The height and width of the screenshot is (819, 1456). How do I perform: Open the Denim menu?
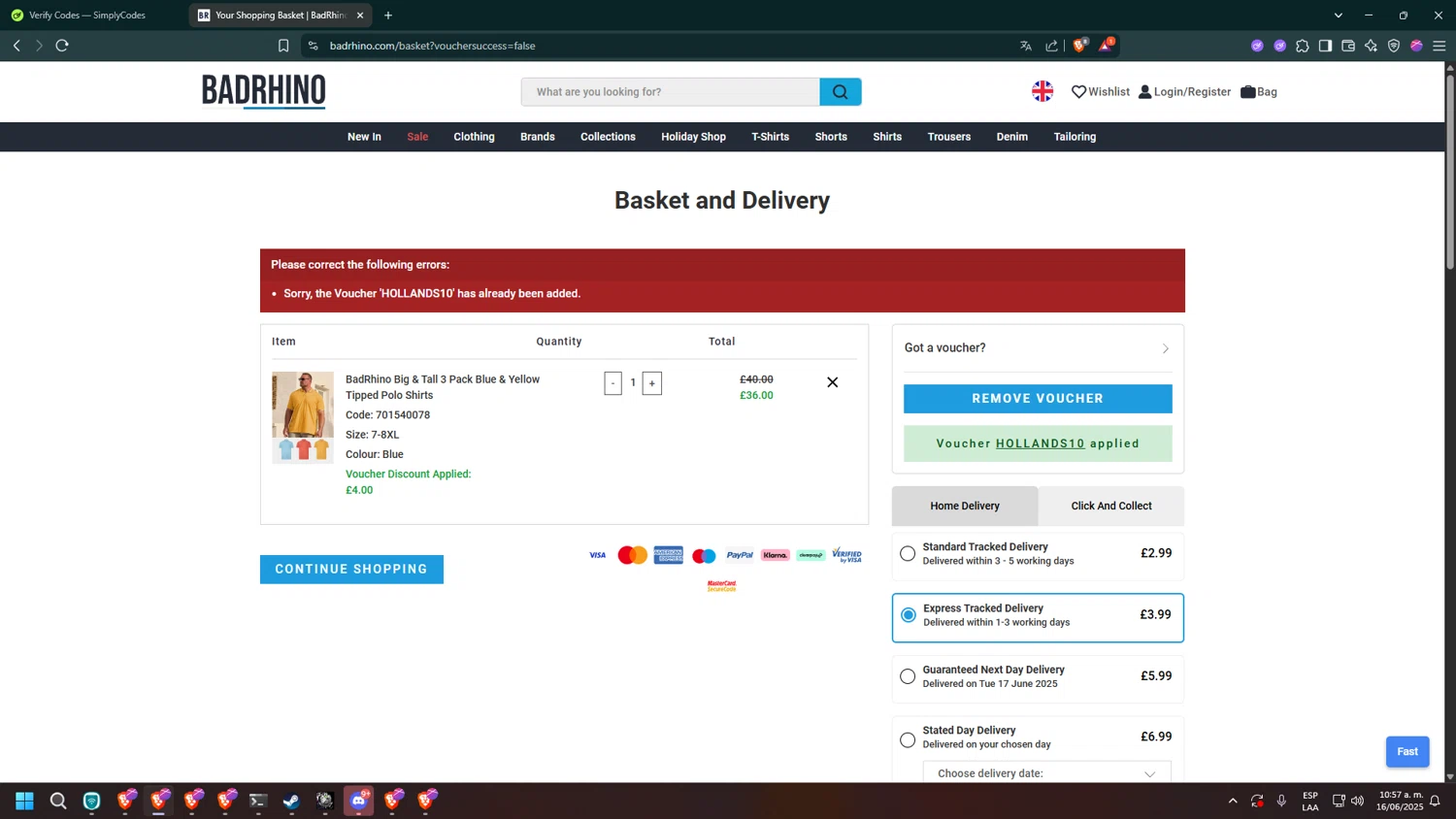(x=1011, y=137)
